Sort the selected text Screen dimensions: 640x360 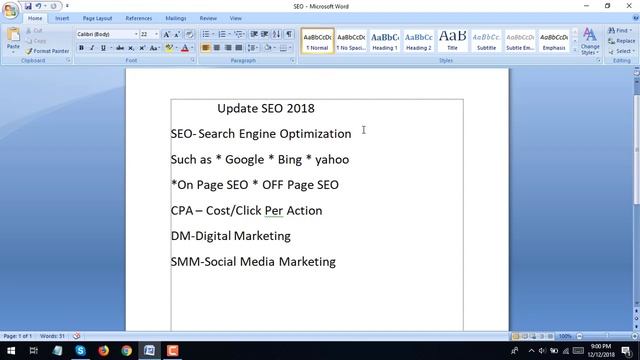click(276, 34)
